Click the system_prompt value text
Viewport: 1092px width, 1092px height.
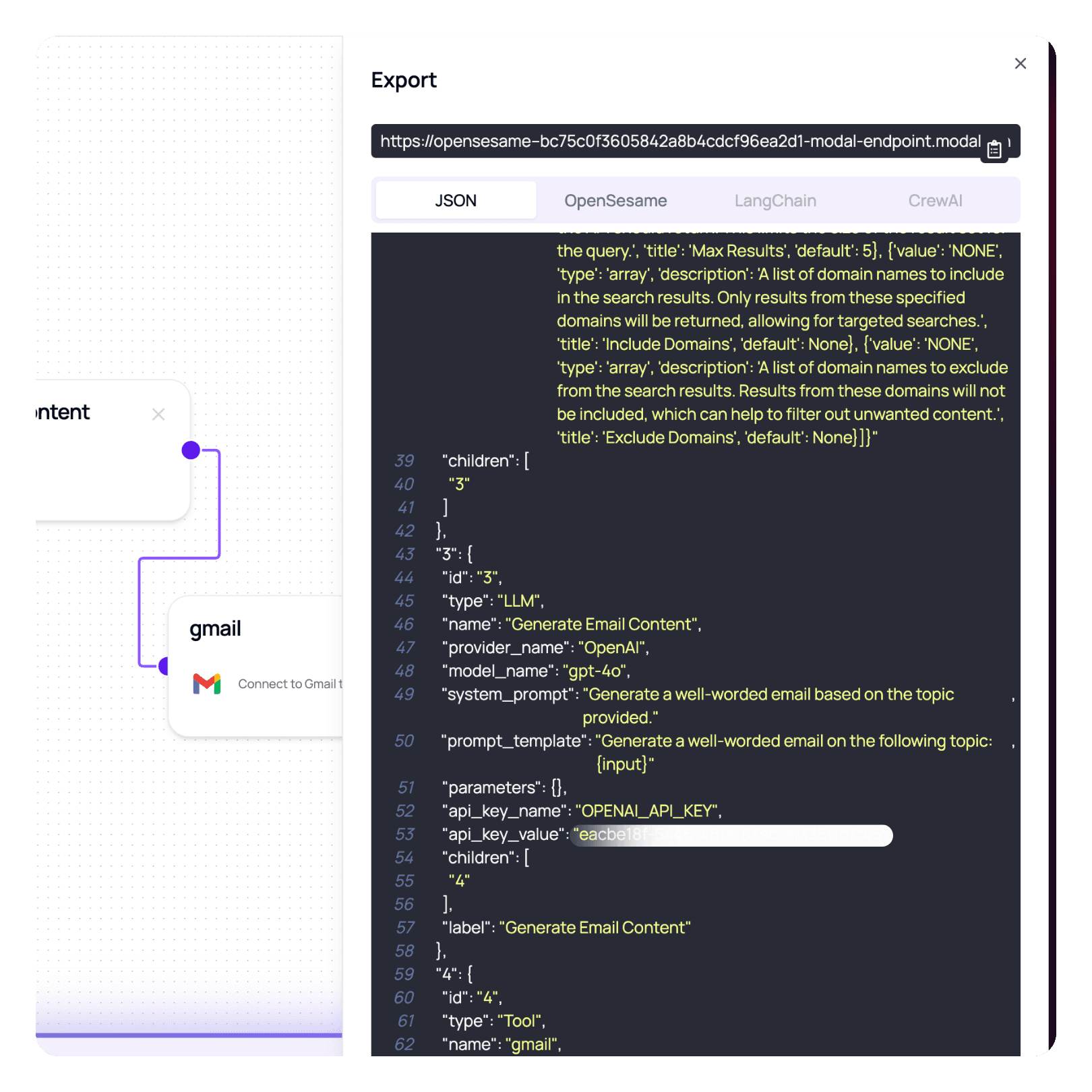768,694
